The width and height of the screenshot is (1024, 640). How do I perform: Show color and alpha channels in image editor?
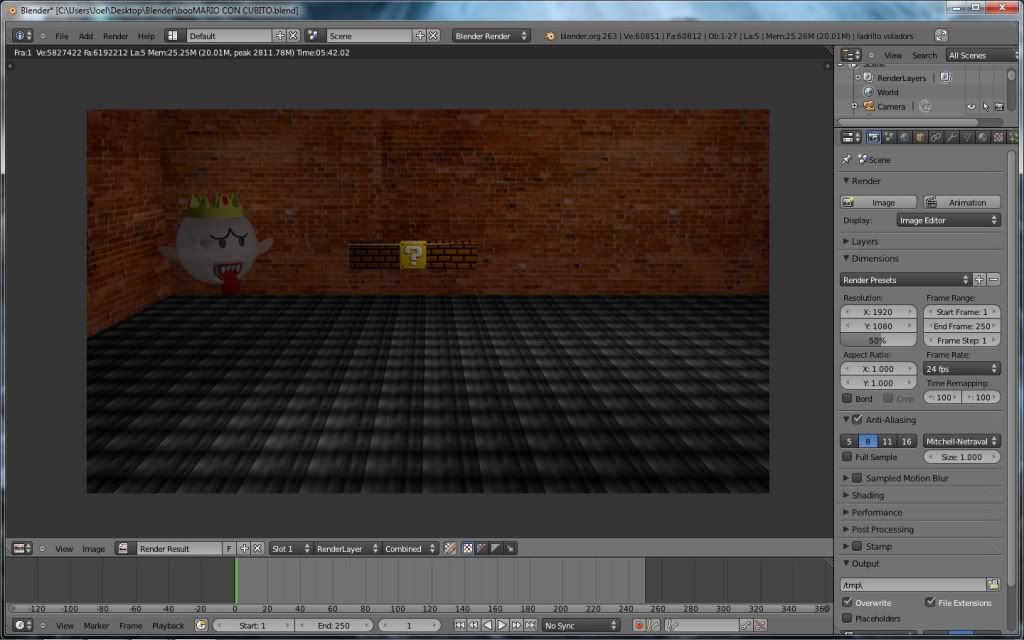tap(468, 549)
